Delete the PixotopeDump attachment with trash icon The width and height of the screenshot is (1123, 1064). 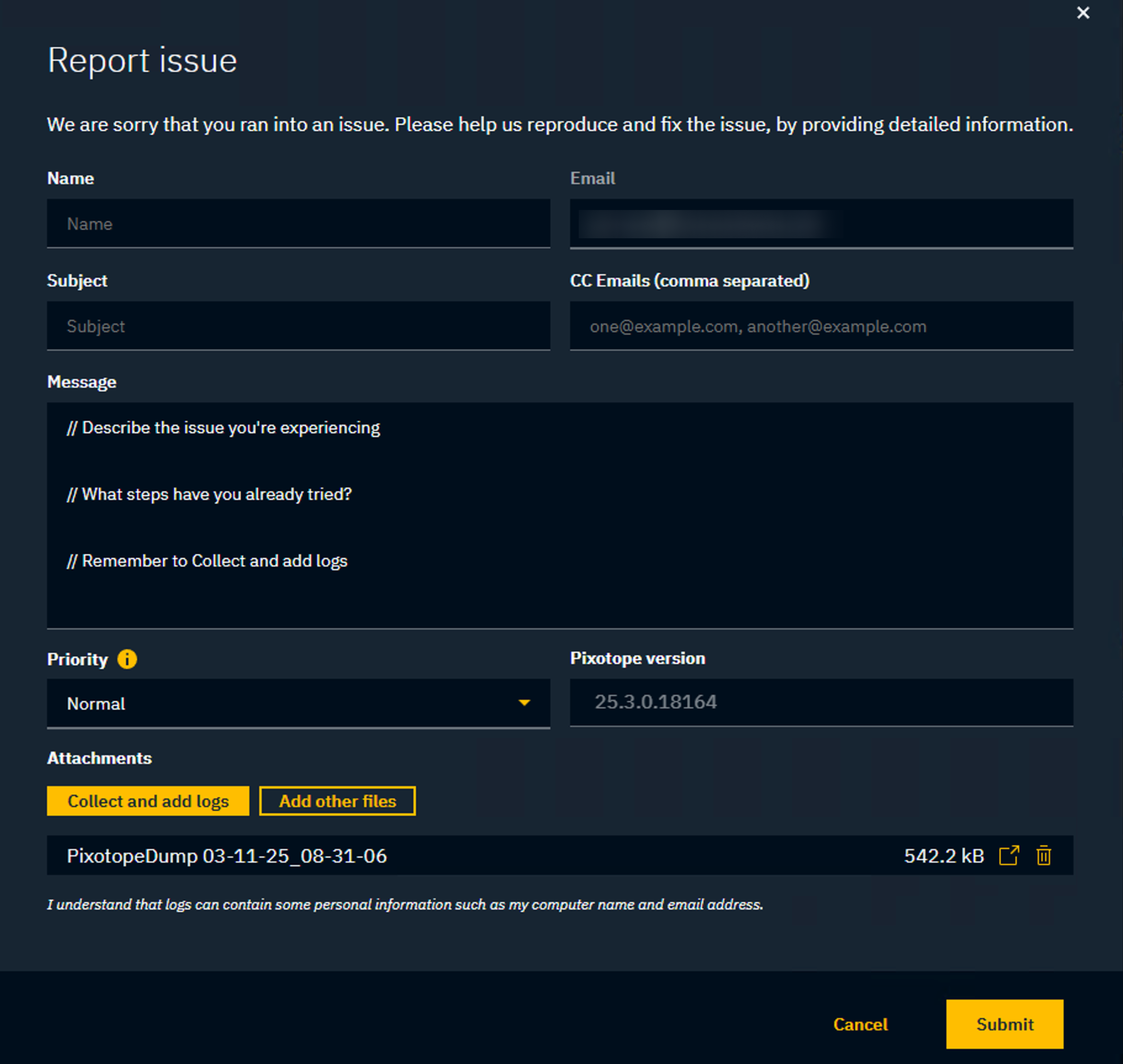(x=1044, y=855)
